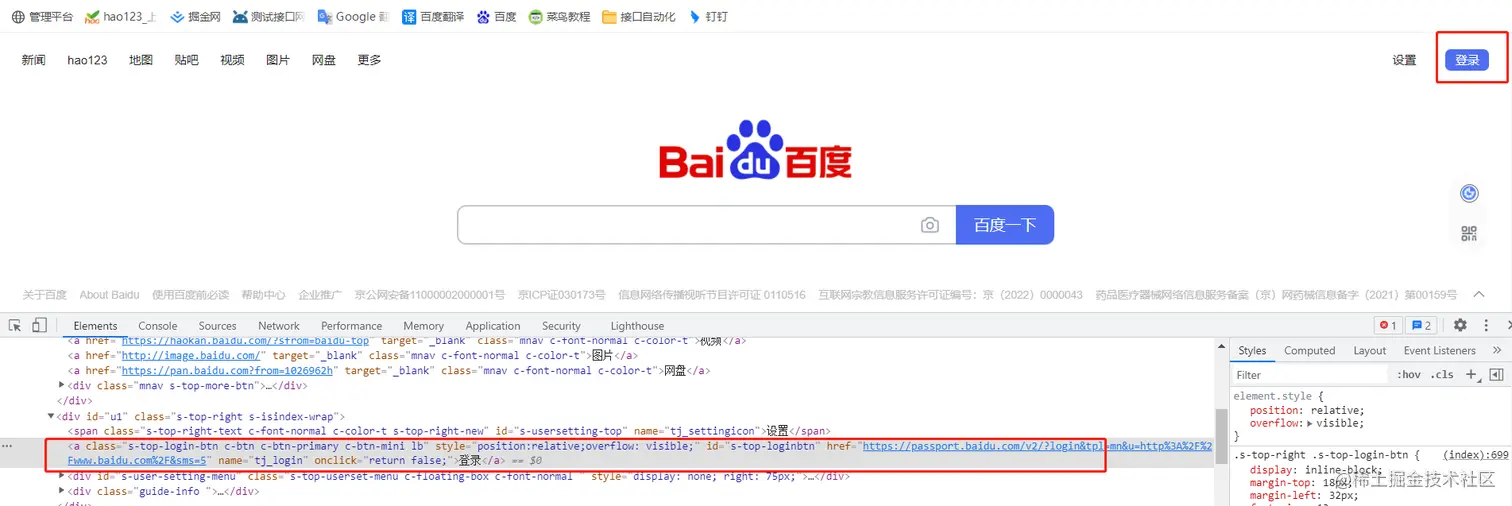The width and height of the screenshot is (1512, 506).
Task: Click the three-dots actions beside selected DOM node
Action: pos(8,446)
